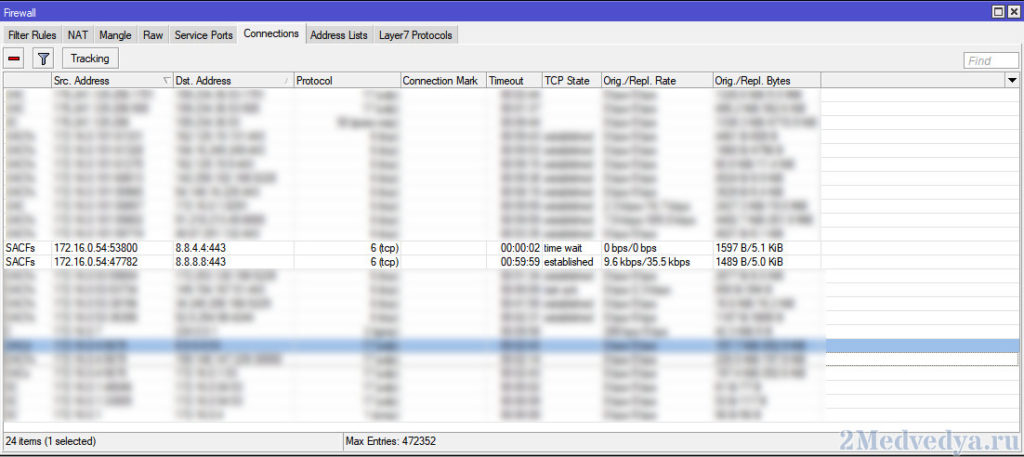Click timeout value 00:00:02
1024x457 pixels.
tap(520, 248)
